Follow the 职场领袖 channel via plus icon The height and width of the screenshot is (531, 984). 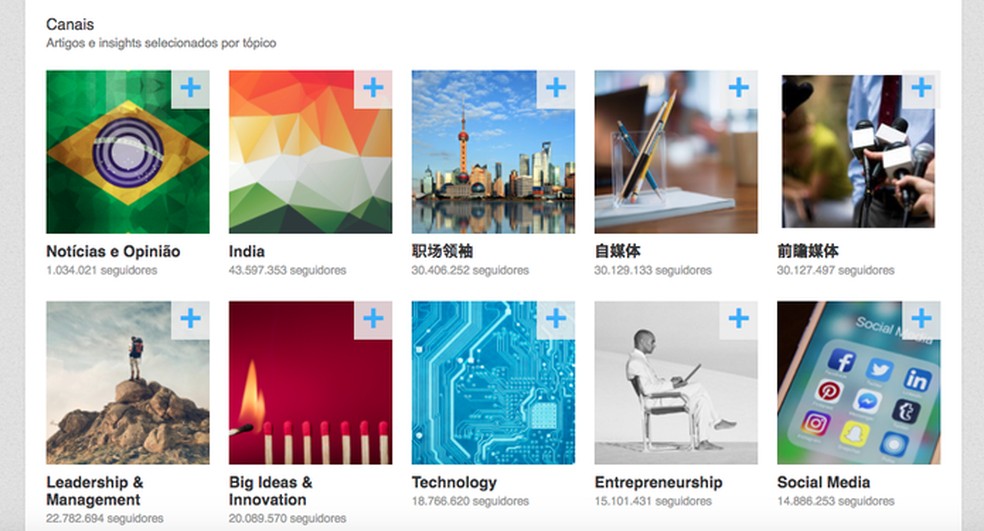[556, 88]
